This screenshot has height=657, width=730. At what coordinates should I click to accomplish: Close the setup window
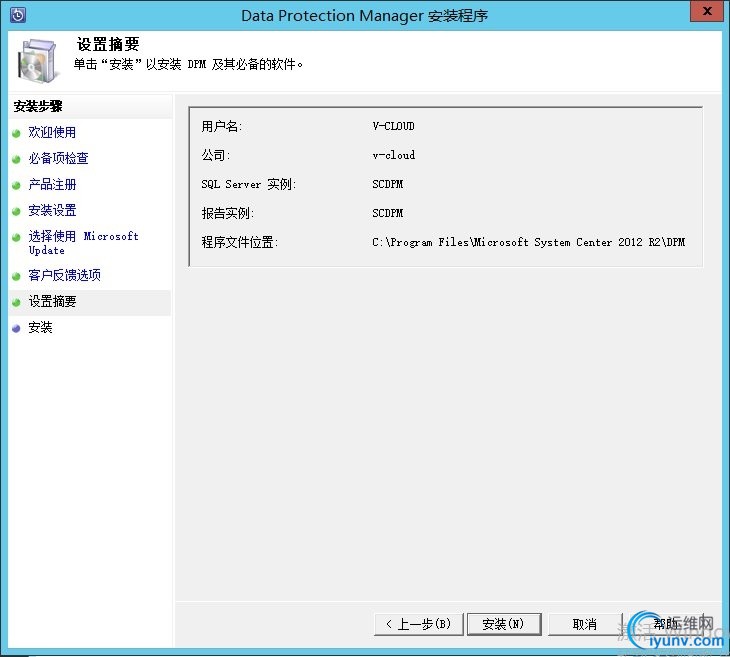[x=707, y=11]
